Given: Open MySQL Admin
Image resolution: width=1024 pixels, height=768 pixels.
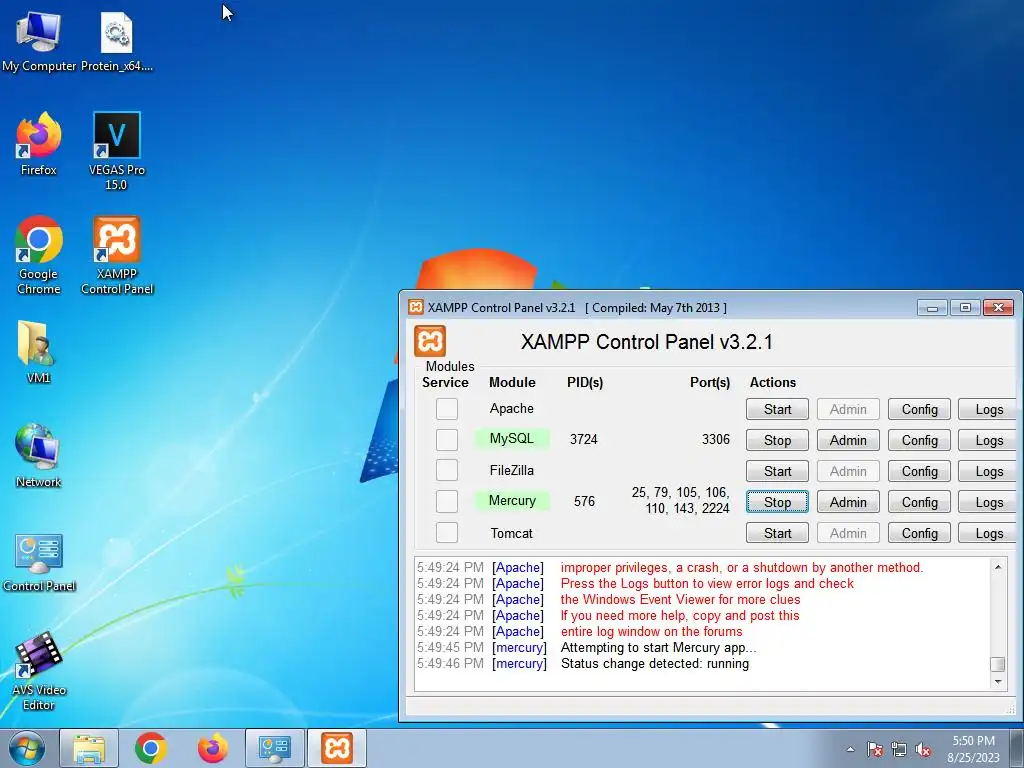Looking at the screenshot, I should (848, 440).
